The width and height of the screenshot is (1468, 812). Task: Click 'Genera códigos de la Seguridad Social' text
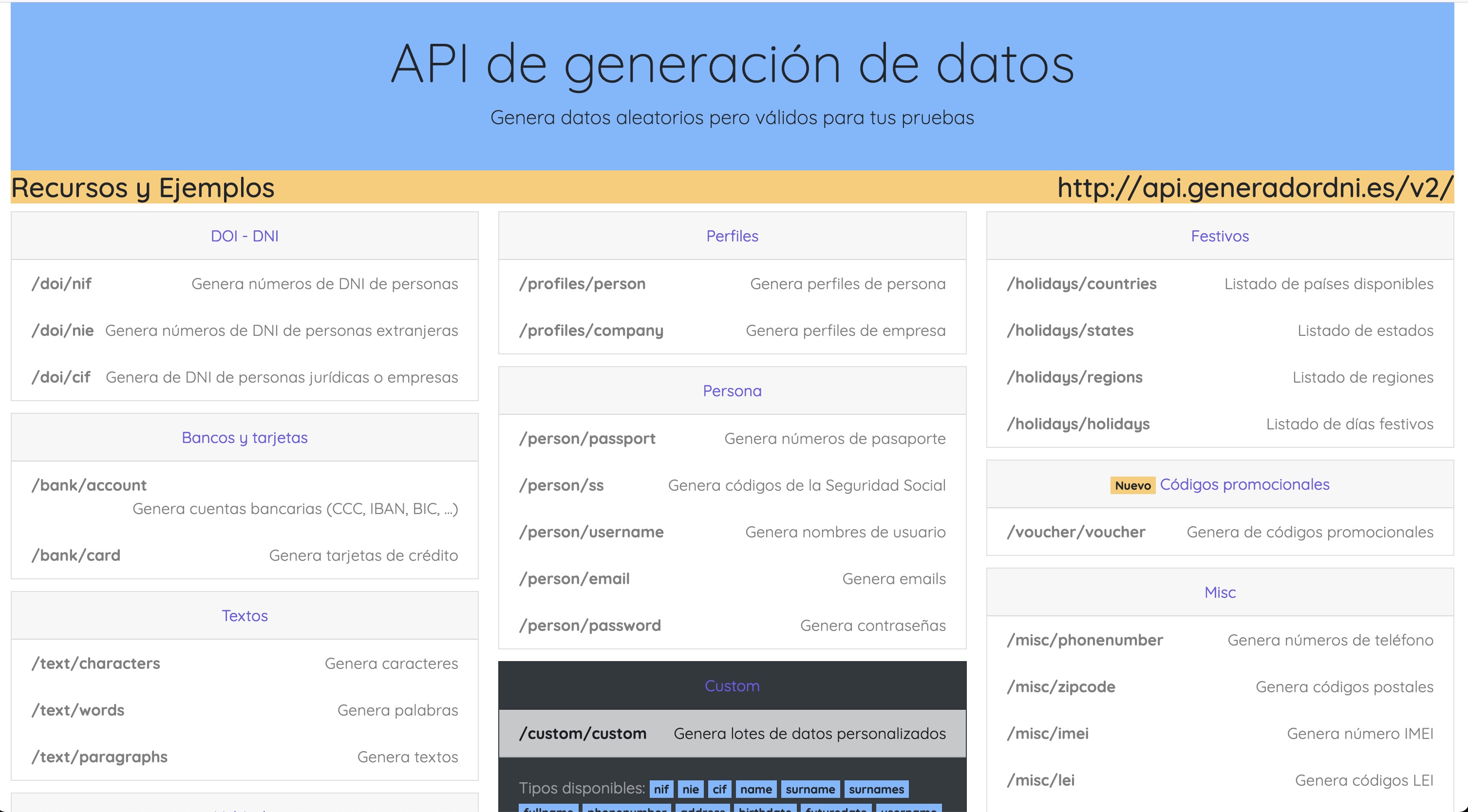(807, 485)
